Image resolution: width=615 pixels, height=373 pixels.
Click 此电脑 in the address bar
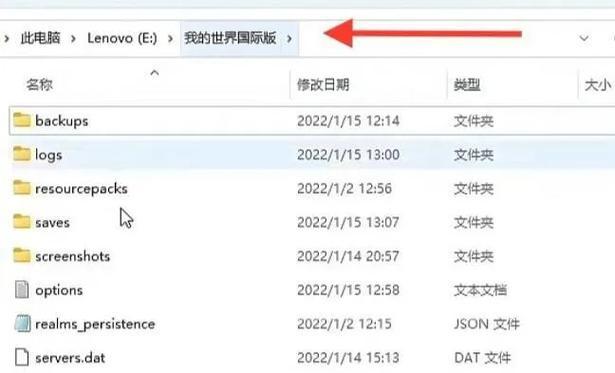(40, 38)
